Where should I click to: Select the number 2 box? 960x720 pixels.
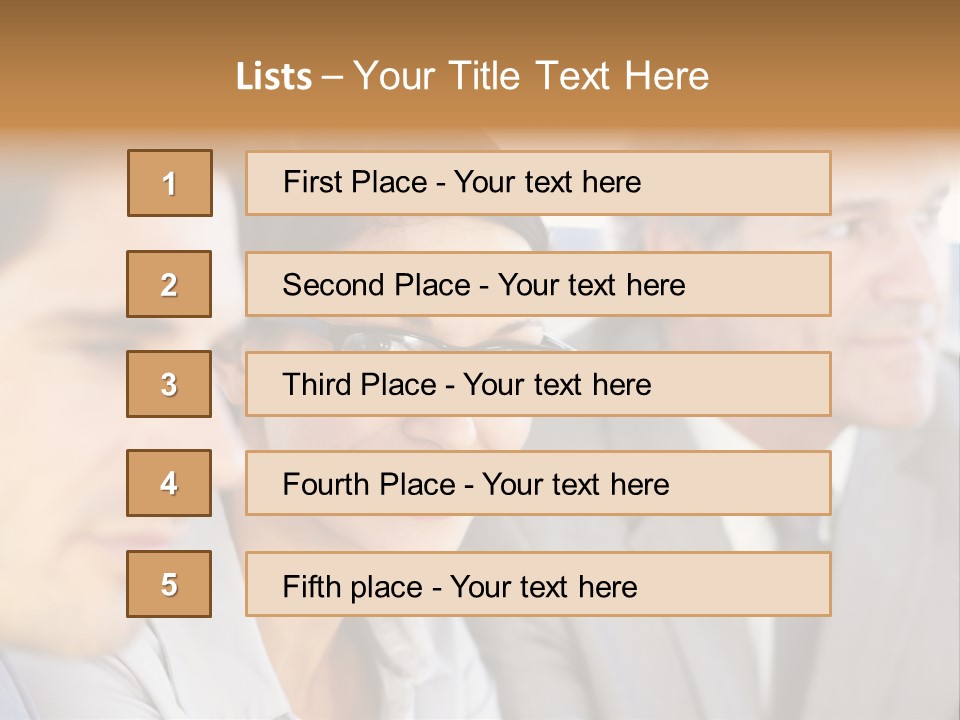point(169,284)
